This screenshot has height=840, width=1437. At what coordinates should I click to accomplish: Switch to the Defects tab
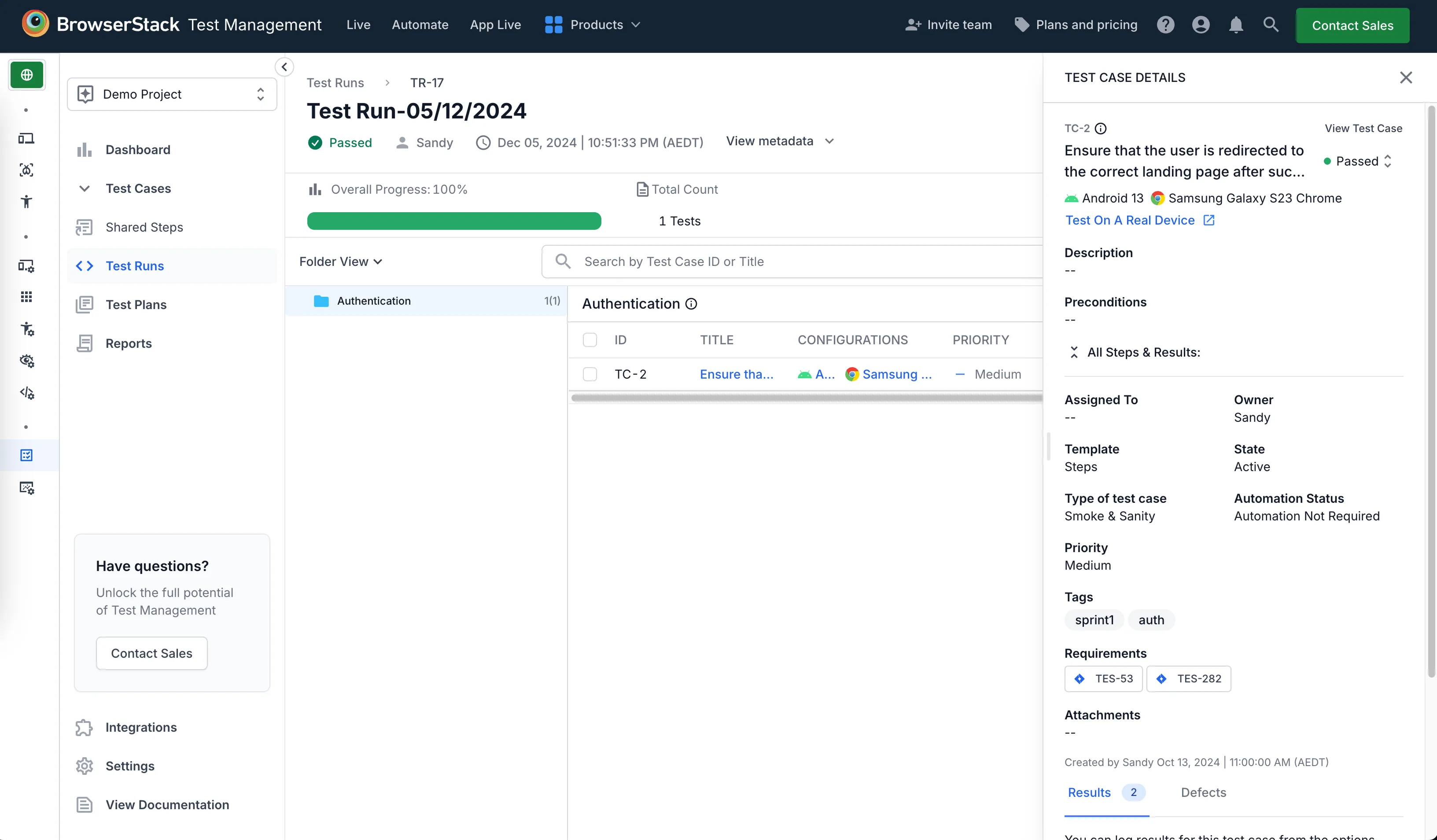tap(1203, 792)
